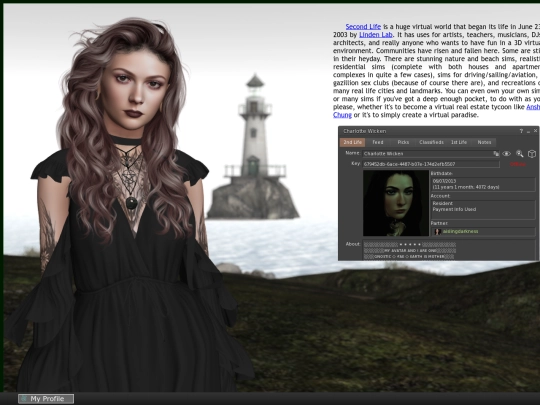Click the help question mark icon

[521, 131]
